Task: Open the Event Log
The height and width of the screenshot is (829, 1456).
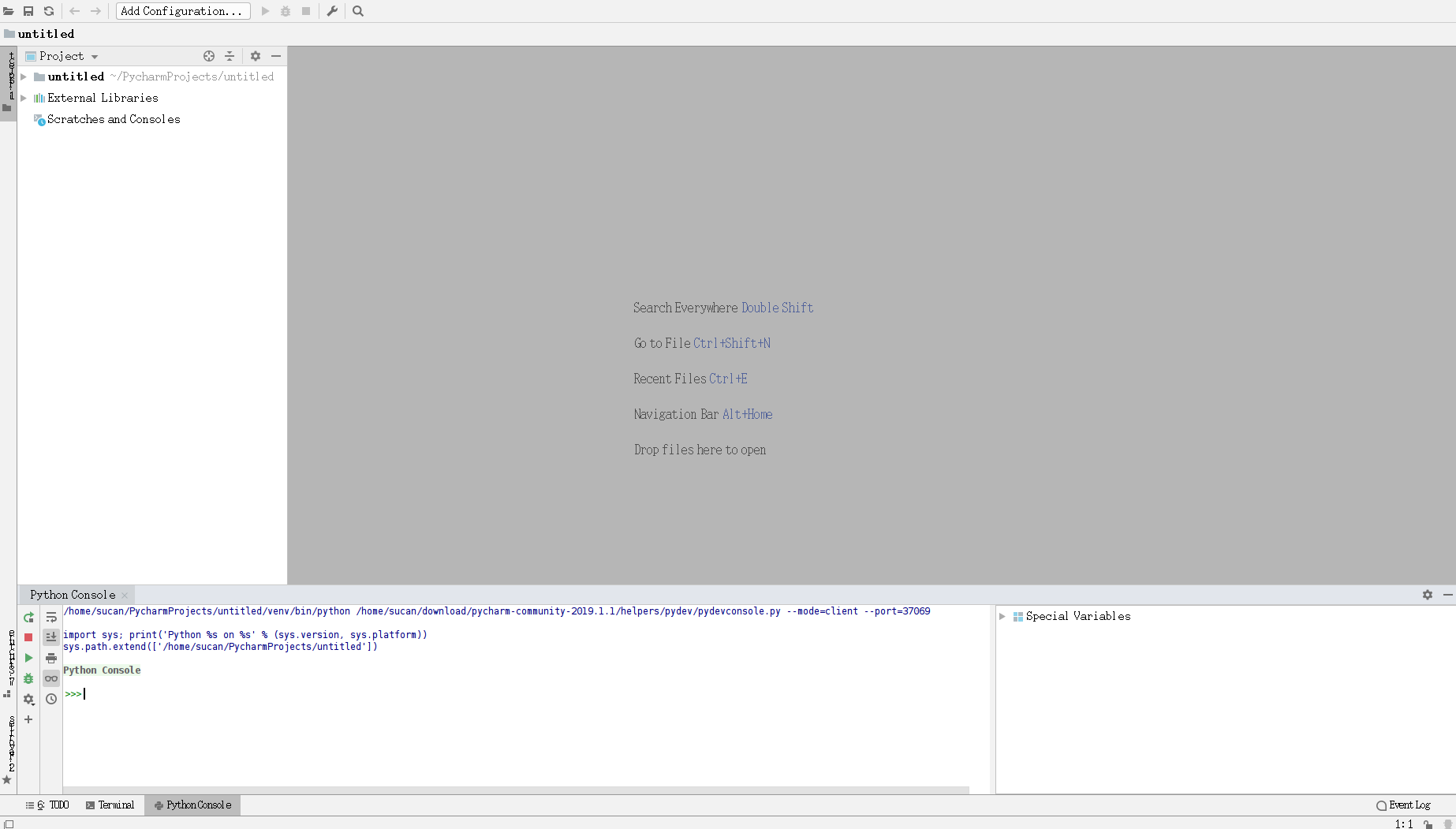Action: [1403, 805]
